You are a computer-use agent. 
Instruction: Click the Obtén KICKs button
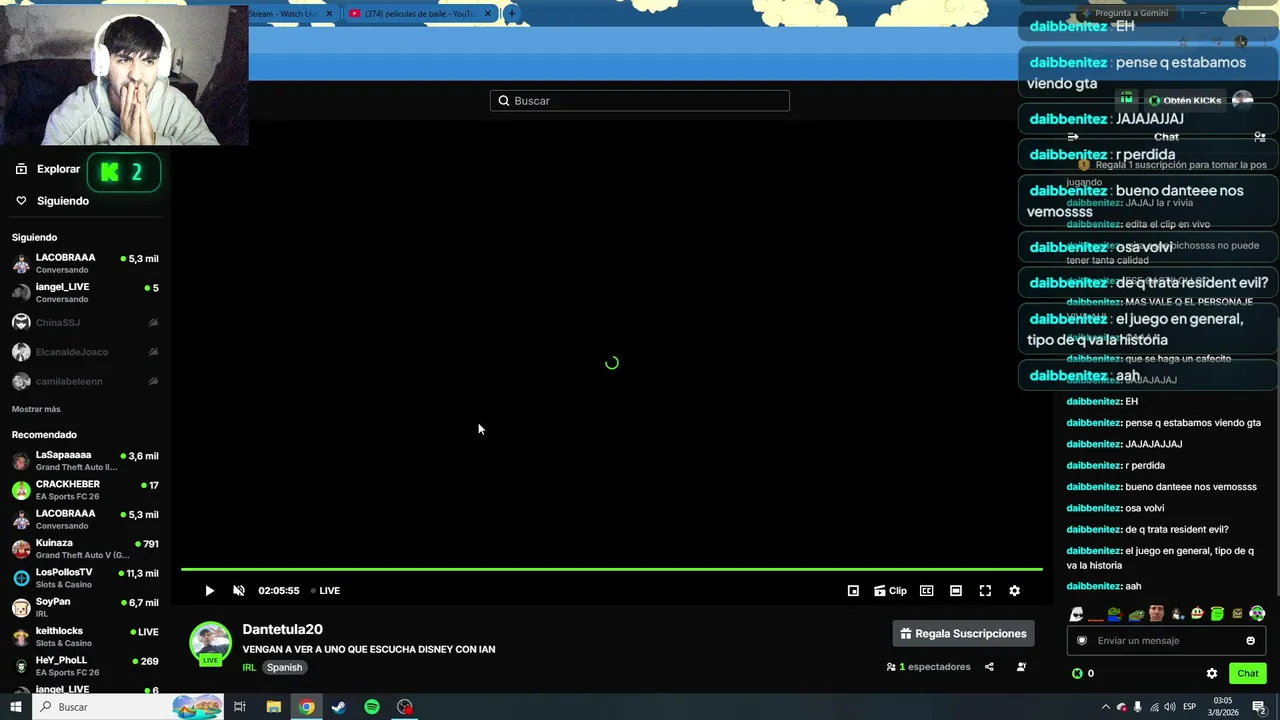tap(1185, 101)
